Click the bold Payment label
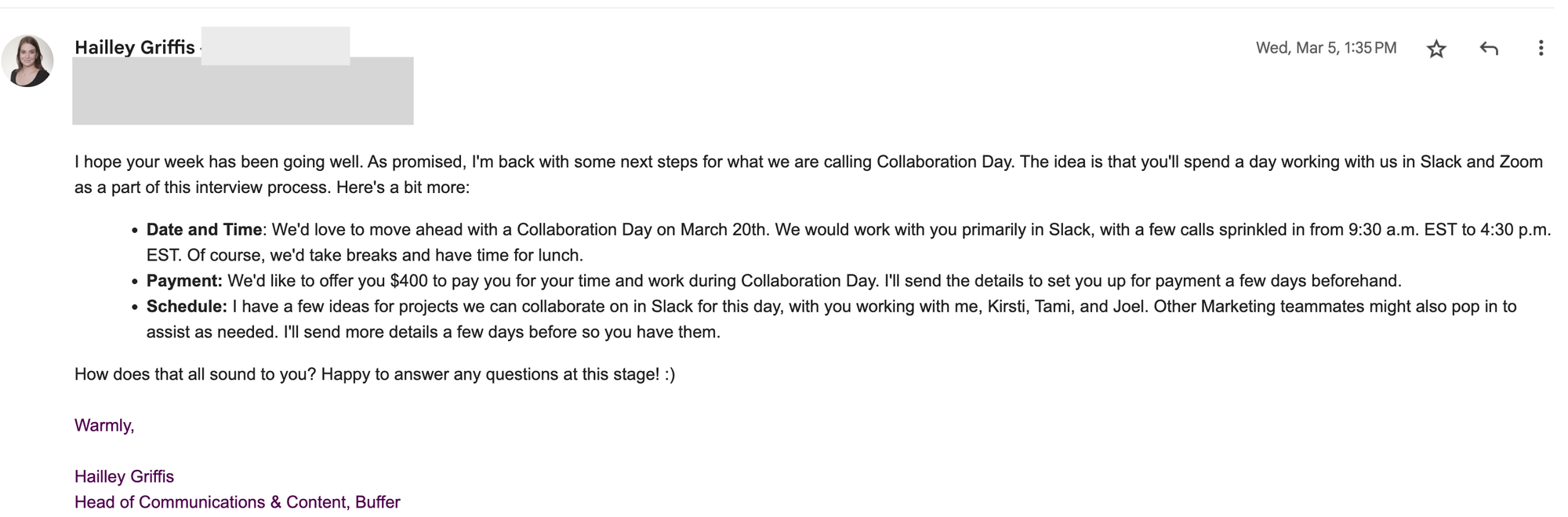 tap(184, 281)
